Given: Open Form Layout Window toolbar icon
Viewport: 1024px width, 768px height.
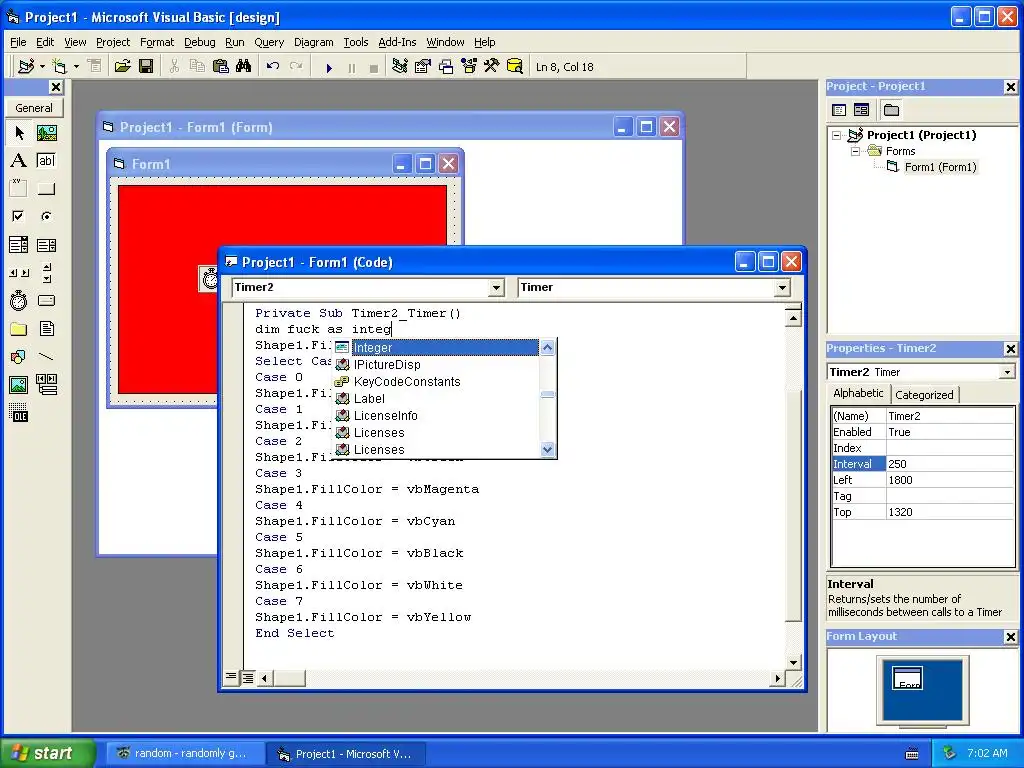Looking at the screenshot, I should pyautogui.click(x=446, y=66).
